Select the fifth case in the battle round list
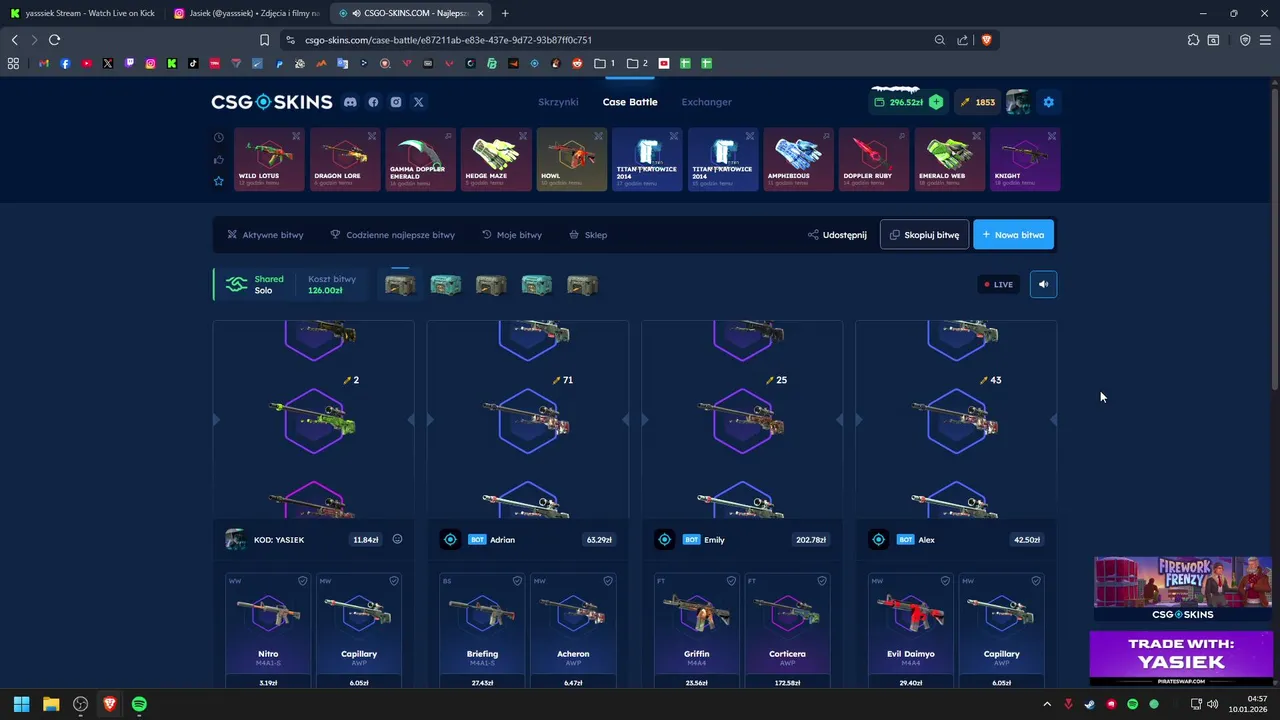This screenshot has height=720, width=1280. pos(582,285)
